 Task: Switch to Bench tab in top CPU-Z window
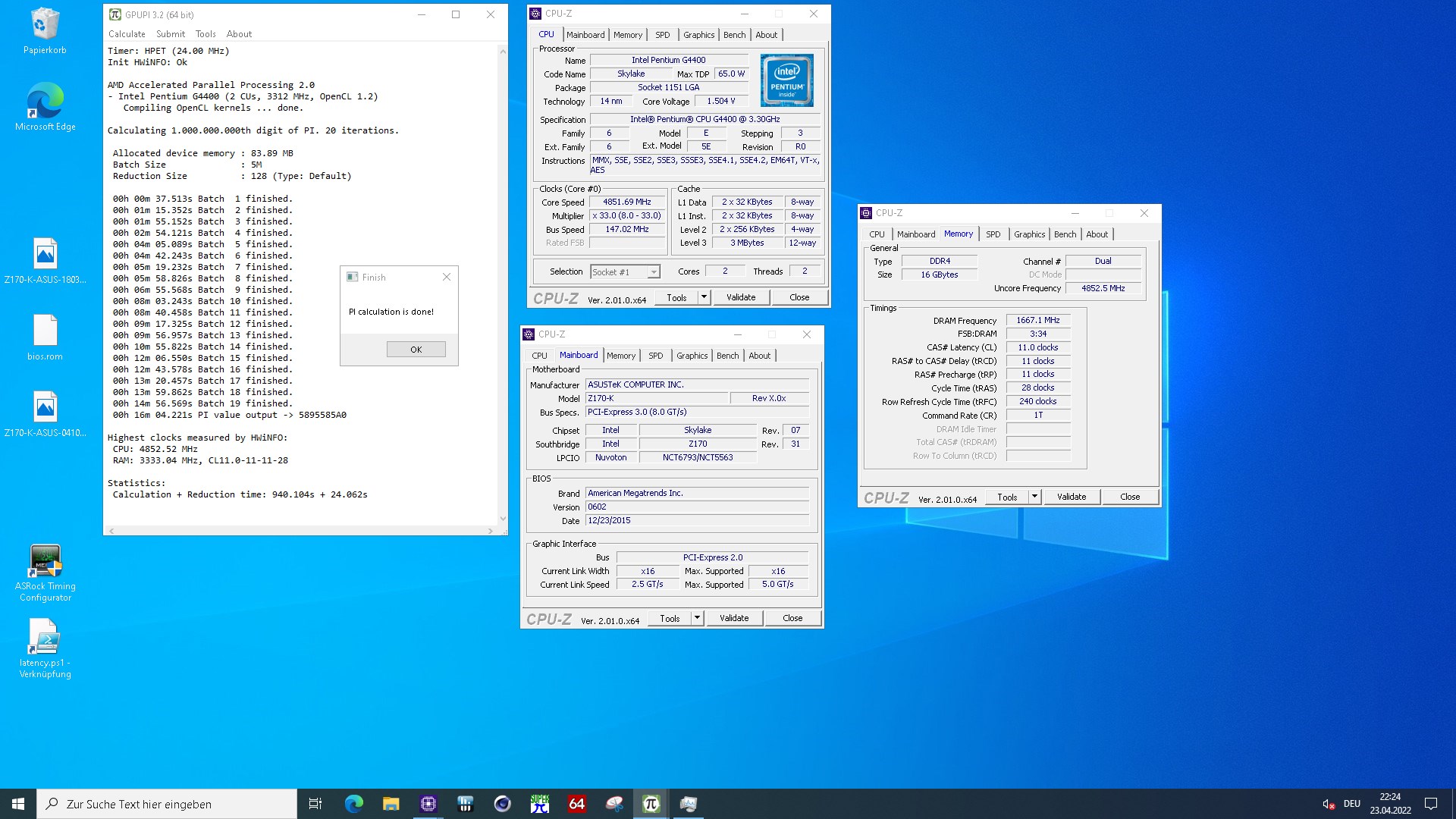point(734,35)
